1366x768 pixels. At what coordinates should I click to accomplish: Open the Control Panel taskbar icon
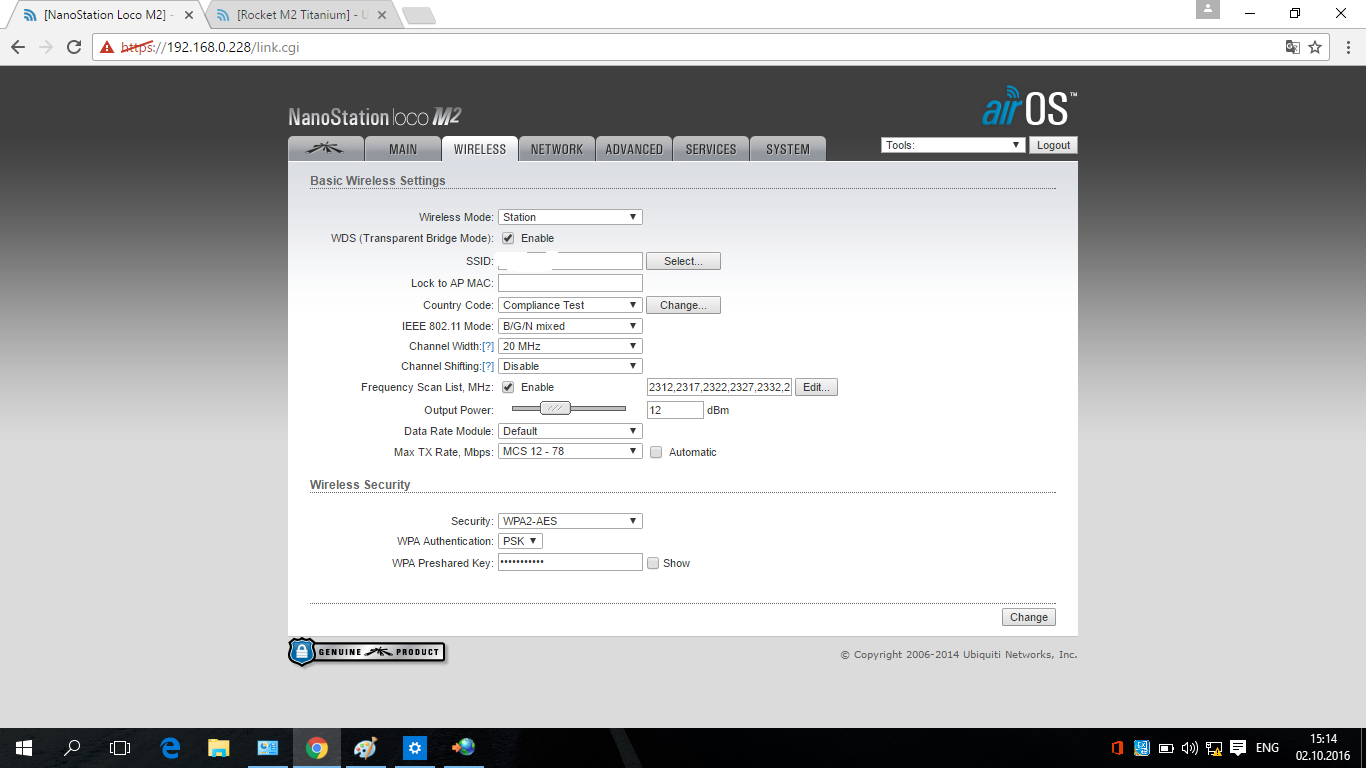268,747
